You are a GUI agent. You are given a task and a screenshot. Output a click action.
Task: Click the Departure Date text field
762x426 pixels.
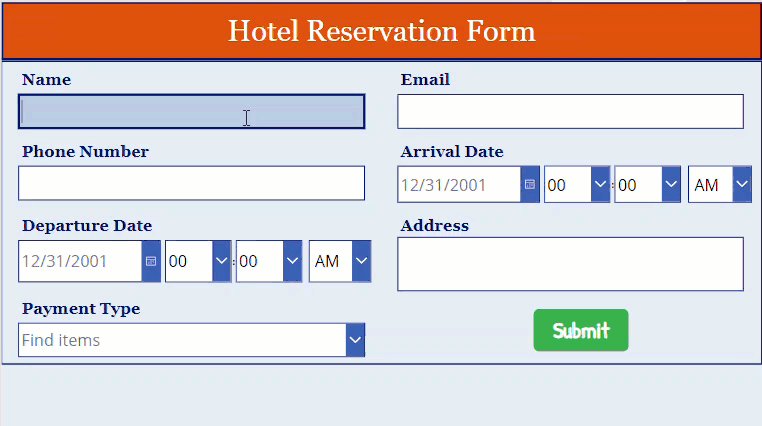pyautogui.click(x=80, y=261)
